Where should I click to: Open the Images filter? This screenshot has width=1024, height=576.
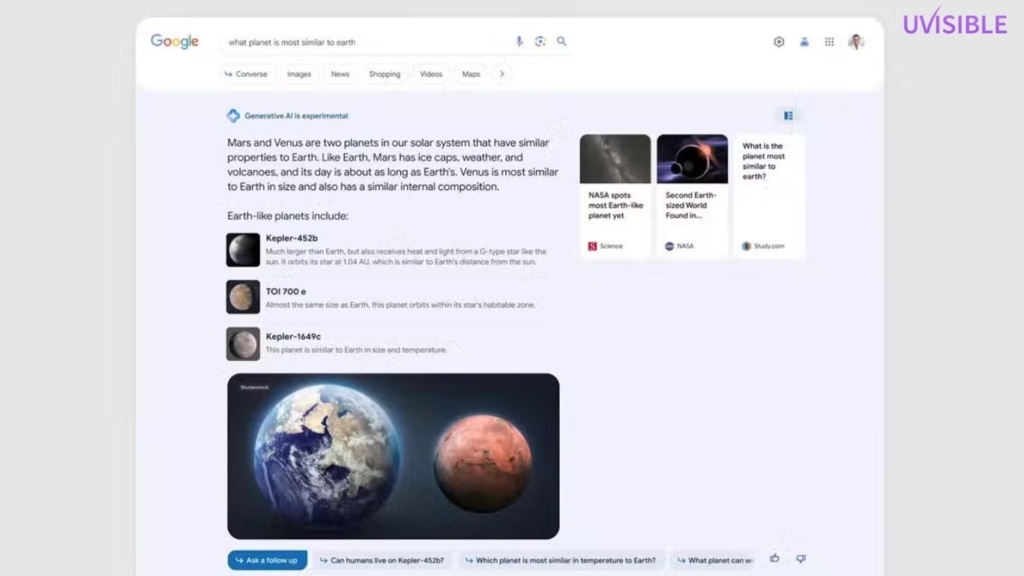click(299, 74)
